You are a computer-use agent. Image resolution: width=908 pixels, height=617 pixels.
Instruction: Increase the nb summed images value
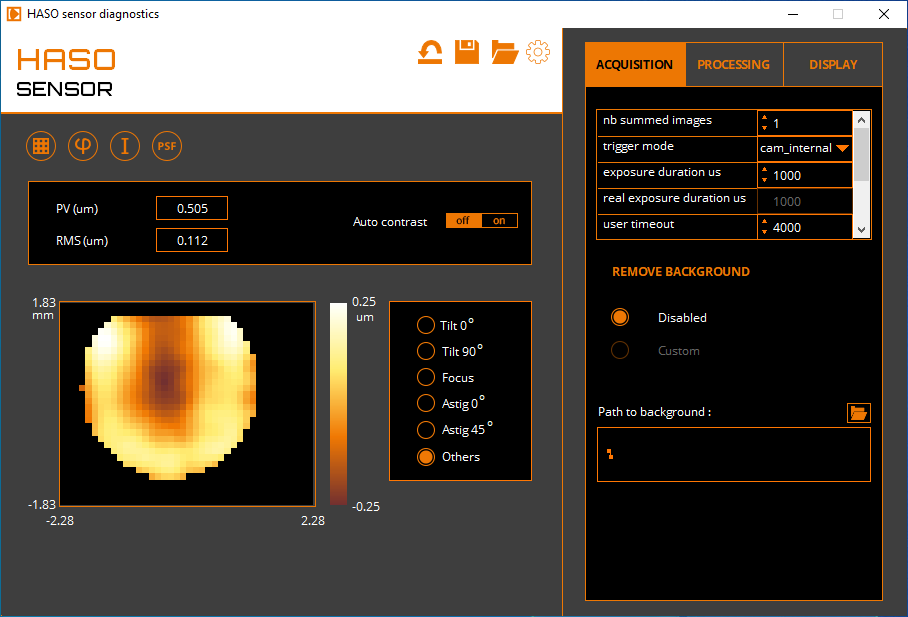point(765,117)
